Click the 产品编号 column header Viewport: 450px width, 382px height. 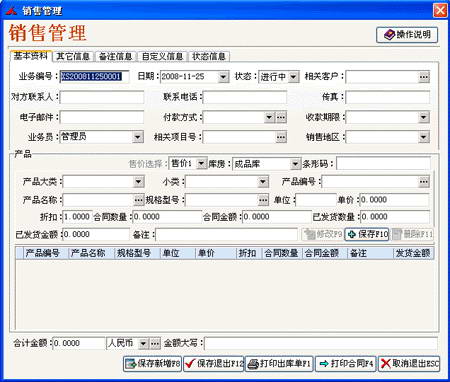[x=45, y=253]
